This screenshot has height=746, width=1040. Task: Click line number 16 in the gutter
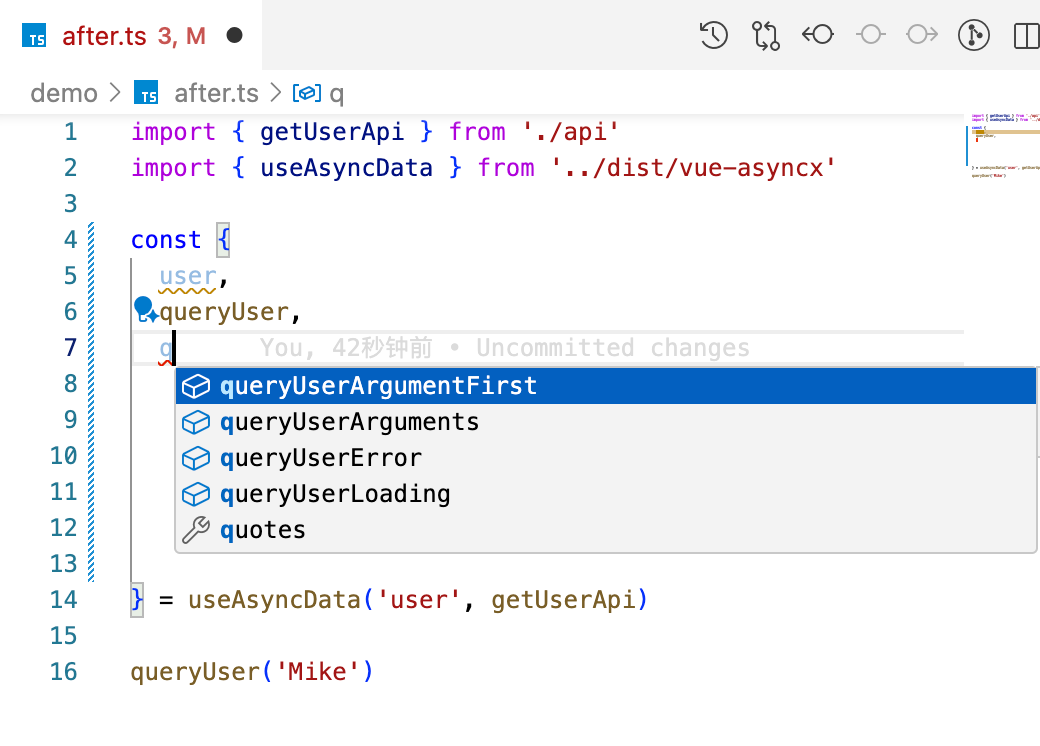point(63,671)
